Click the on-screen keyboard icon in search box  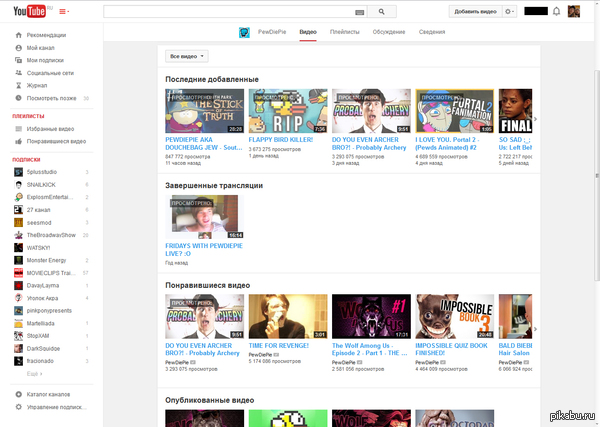click(359, 12)
